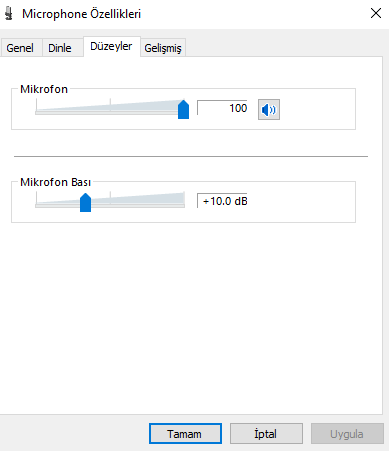The width and height of the screenshot is (389, 451).
Task: Click the Mikrofon level slider handle
Action: tap(183, 109)
